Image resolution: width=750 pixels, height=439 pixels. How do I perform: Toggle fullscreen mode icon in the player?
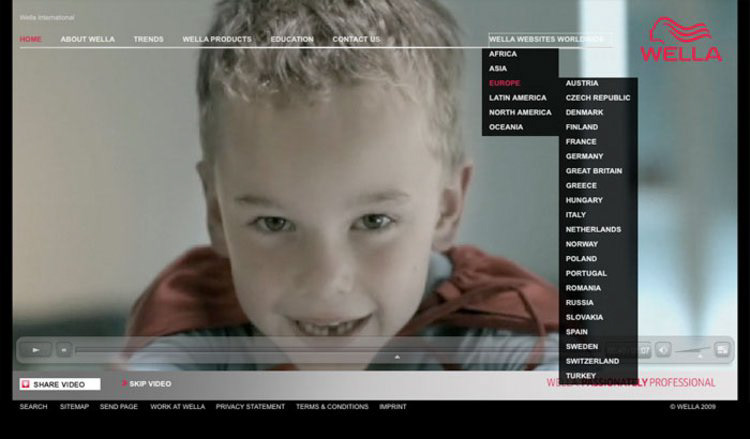[x=722, y=350]
